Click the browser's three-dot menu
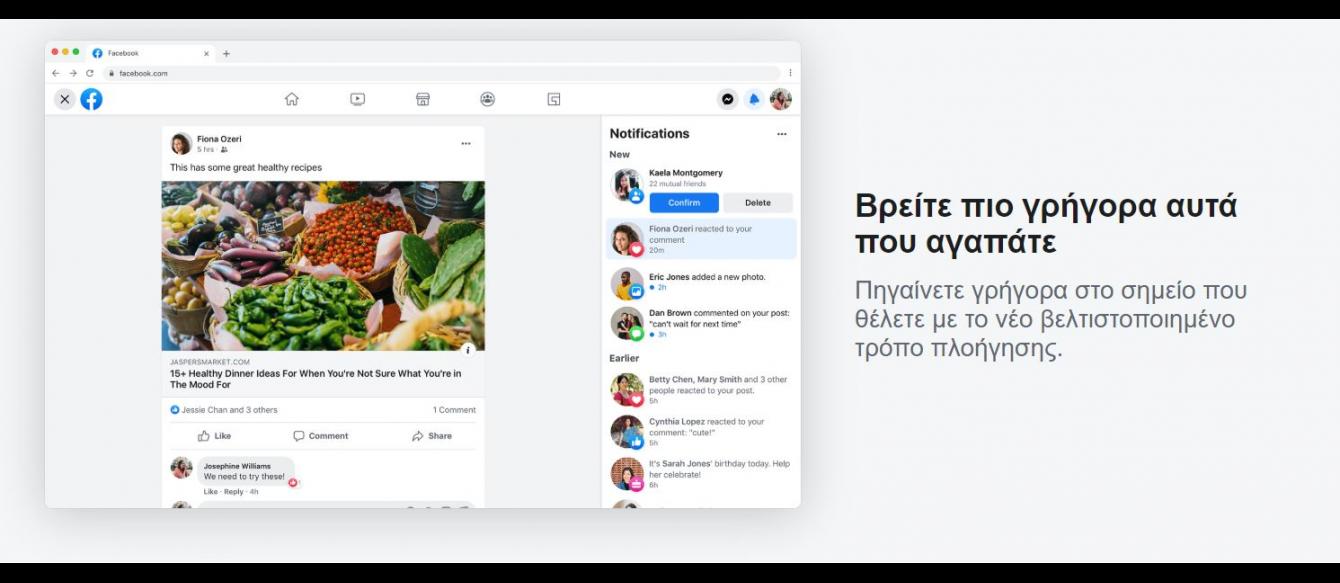Image resolution: width=1340 pixels, height=583 pixels. 790,73
